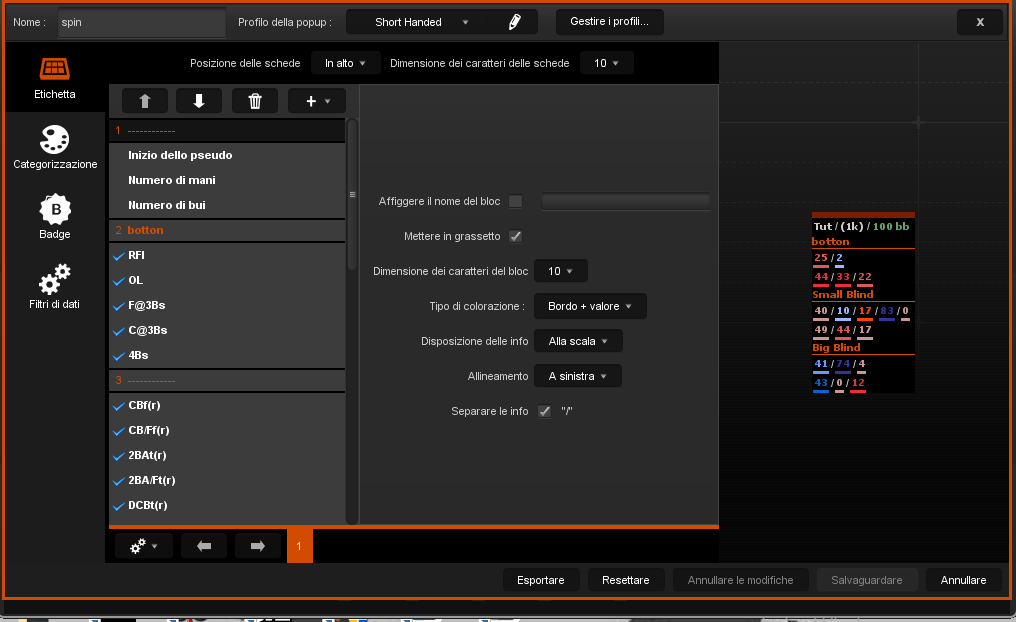Move the selected item up
Viewport: 1016px width, 622px height.
pyautogui.click(x=144, y=101)
